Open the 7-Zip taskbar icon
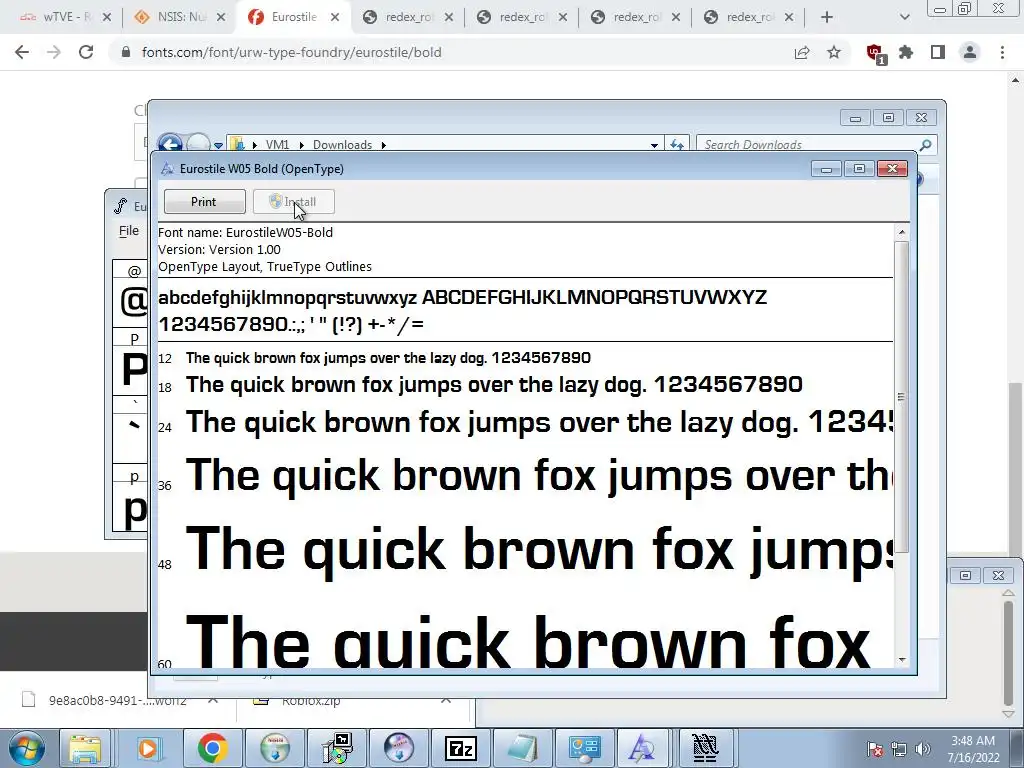Screen dimensions: 1024x768 [460, 748]
